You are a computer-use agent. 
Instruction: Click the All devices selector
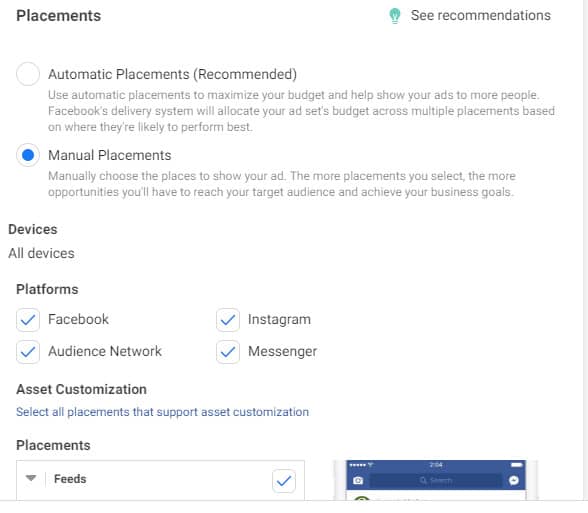pos(41,254)
